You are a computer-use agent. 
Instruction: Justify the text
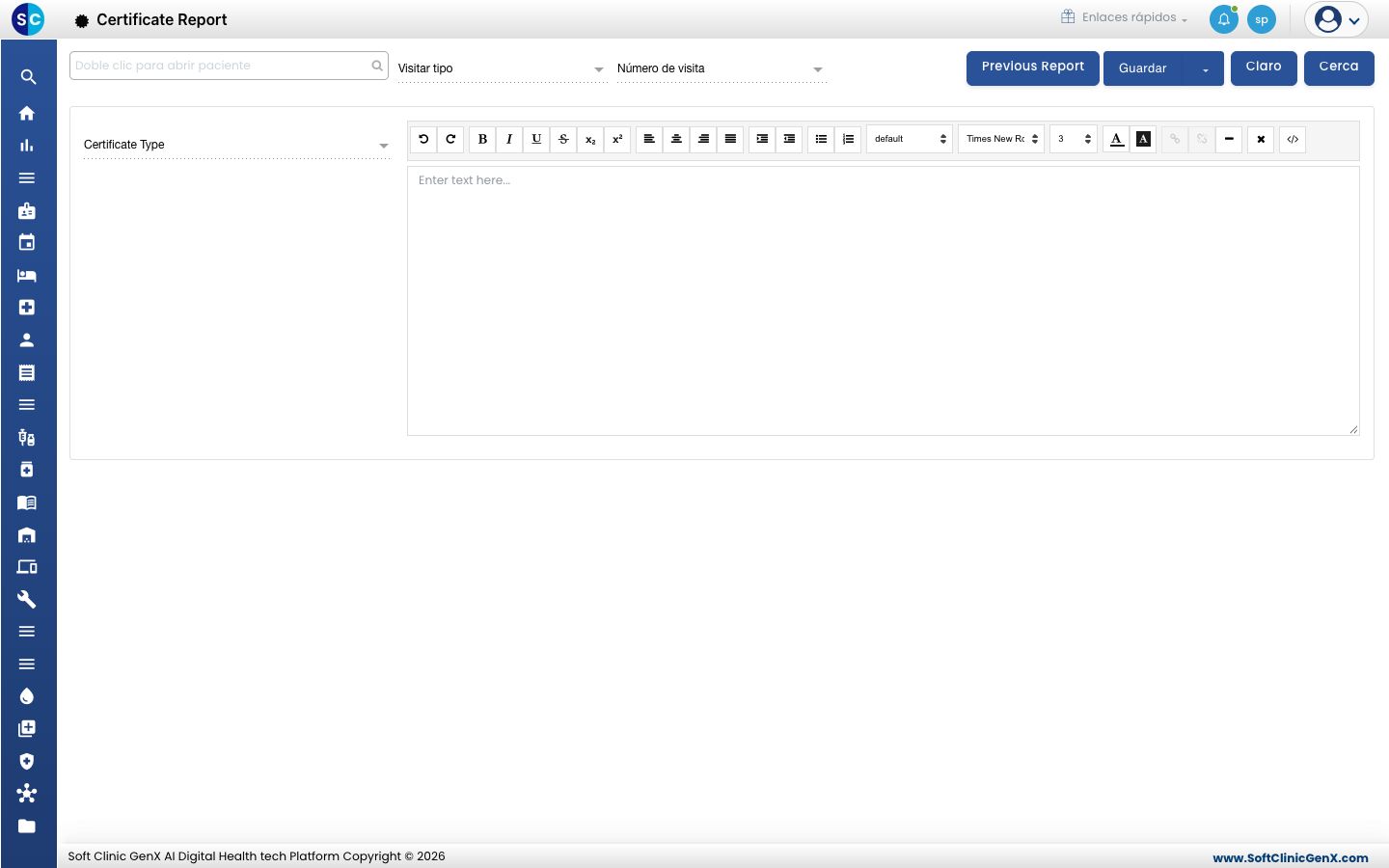pyautogui.click(x=730, y=139)
